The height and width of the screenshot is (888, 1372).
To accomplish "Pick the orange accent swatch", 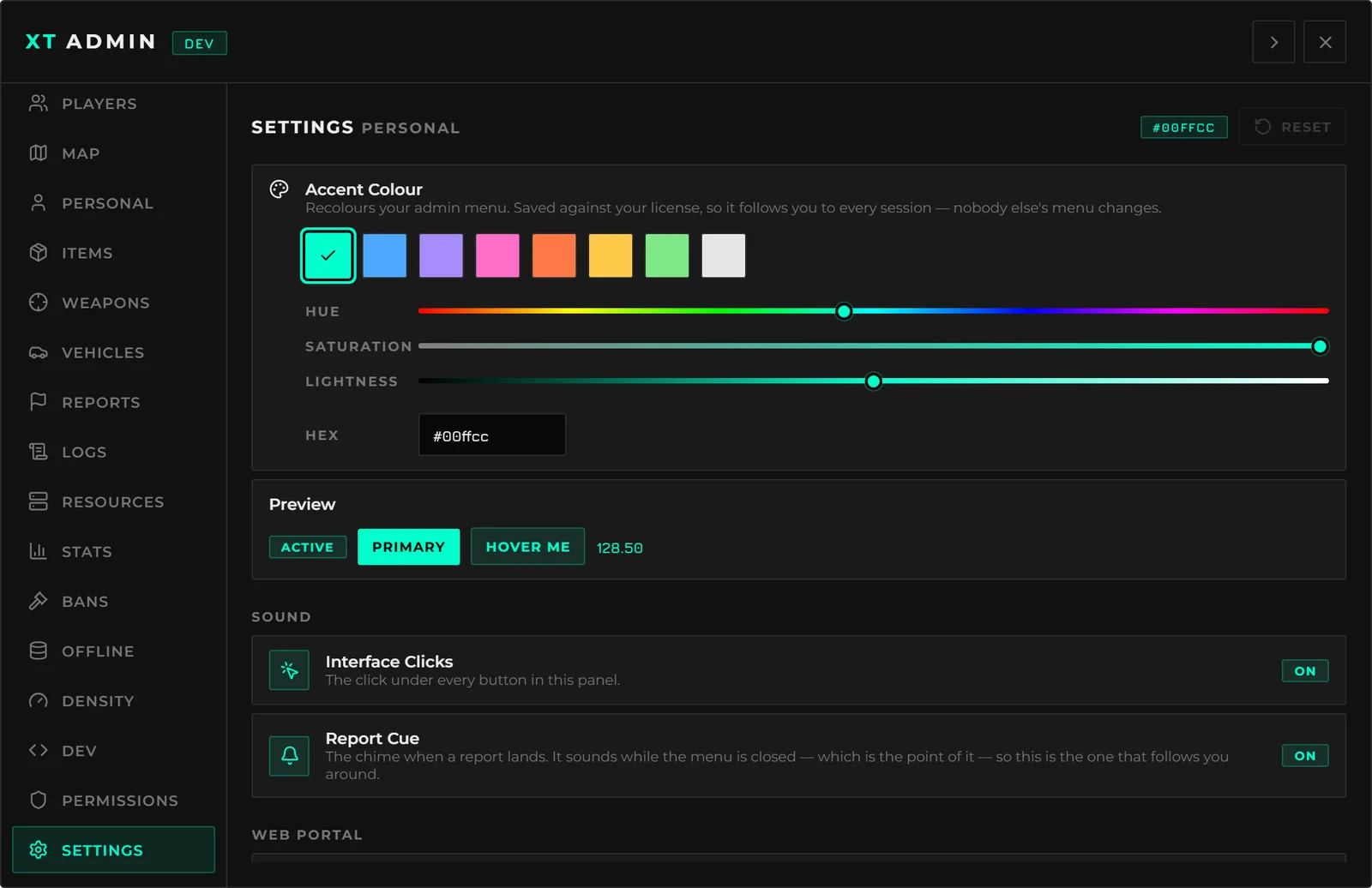I will click(x=554, y=255).
